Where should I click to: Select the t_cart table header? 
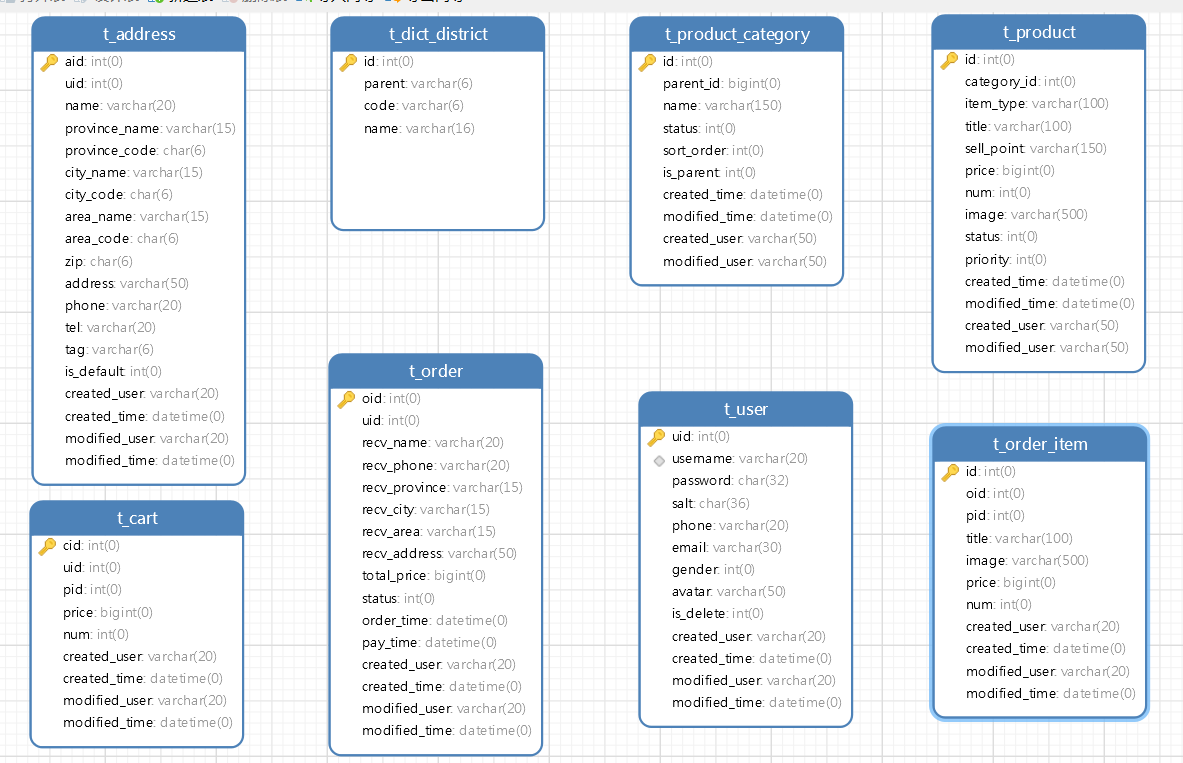coord(137,518)
